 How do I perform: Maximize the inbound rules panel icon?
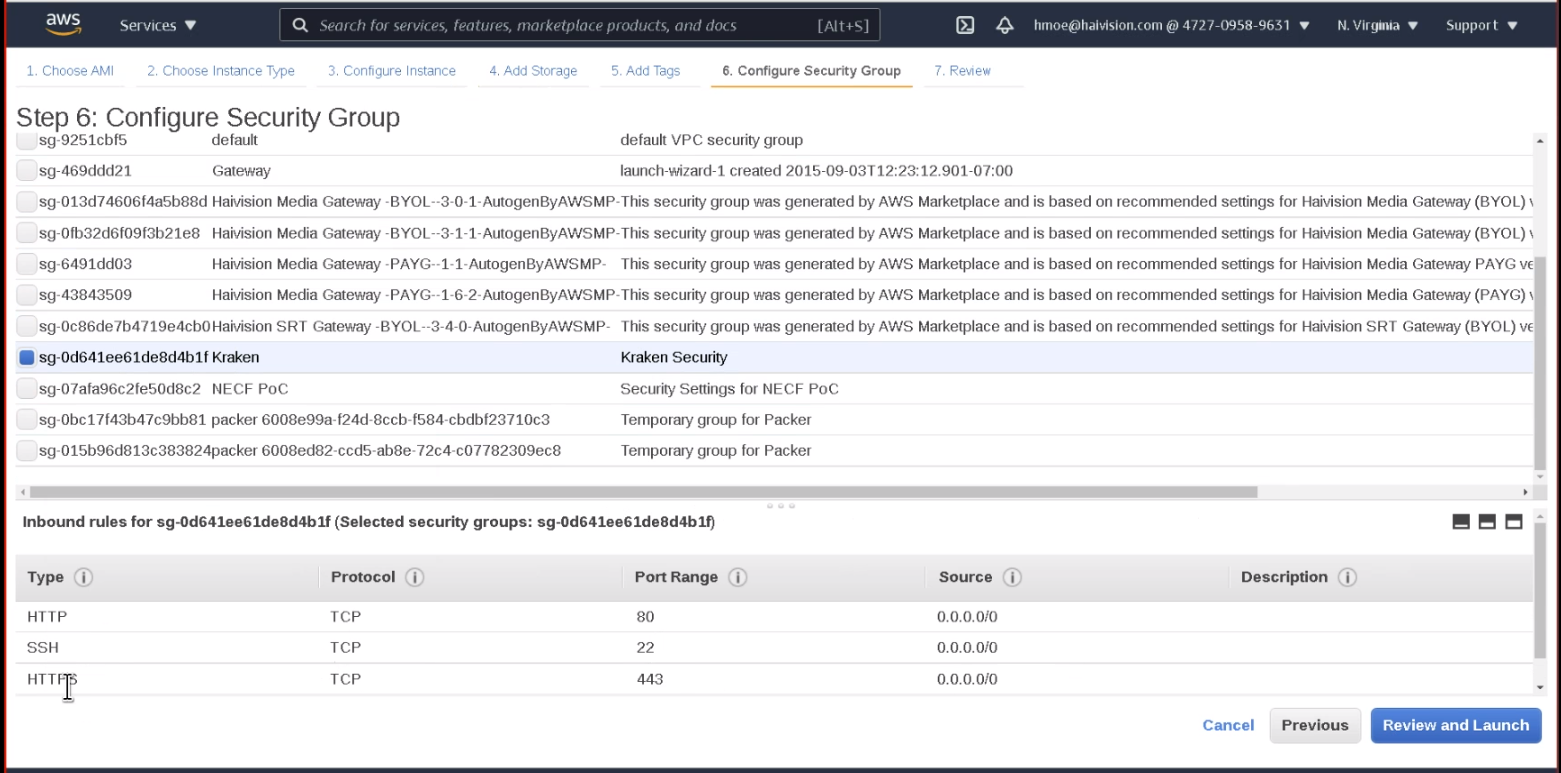[x=1513, y=521]
